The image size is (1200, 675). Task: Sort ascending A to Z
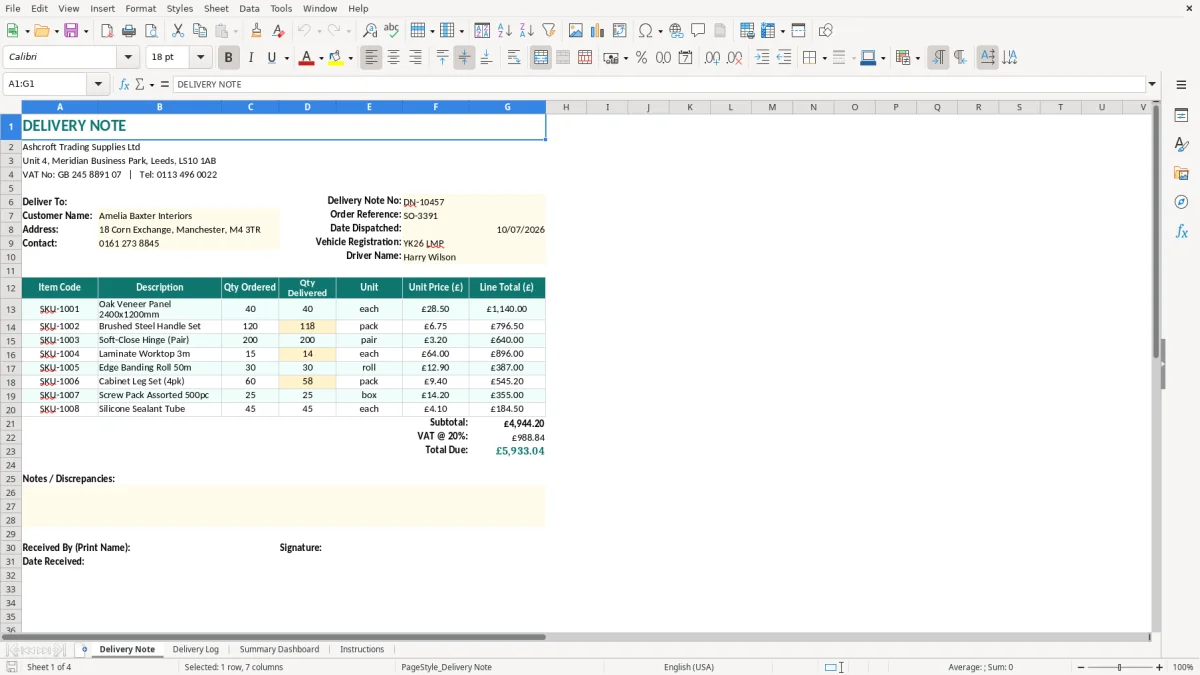[505, 31]
